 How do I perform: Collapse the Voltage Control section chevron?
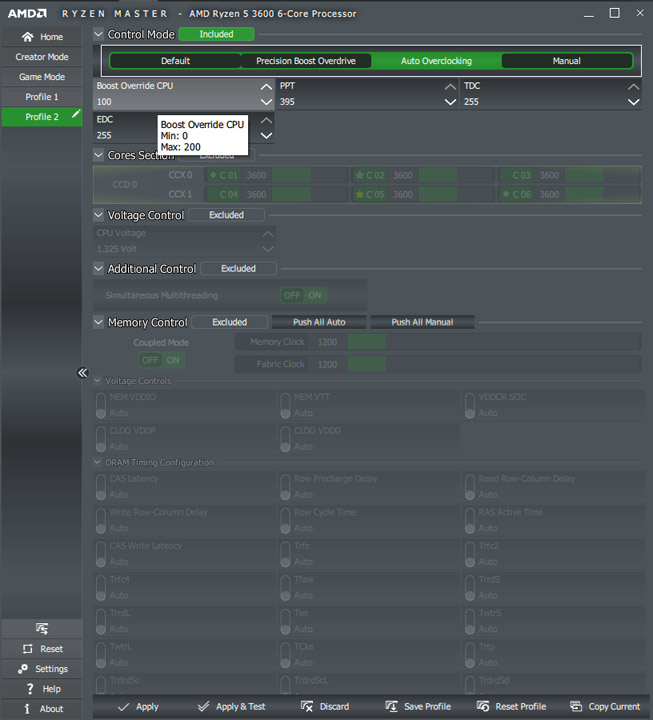point(98,214)
